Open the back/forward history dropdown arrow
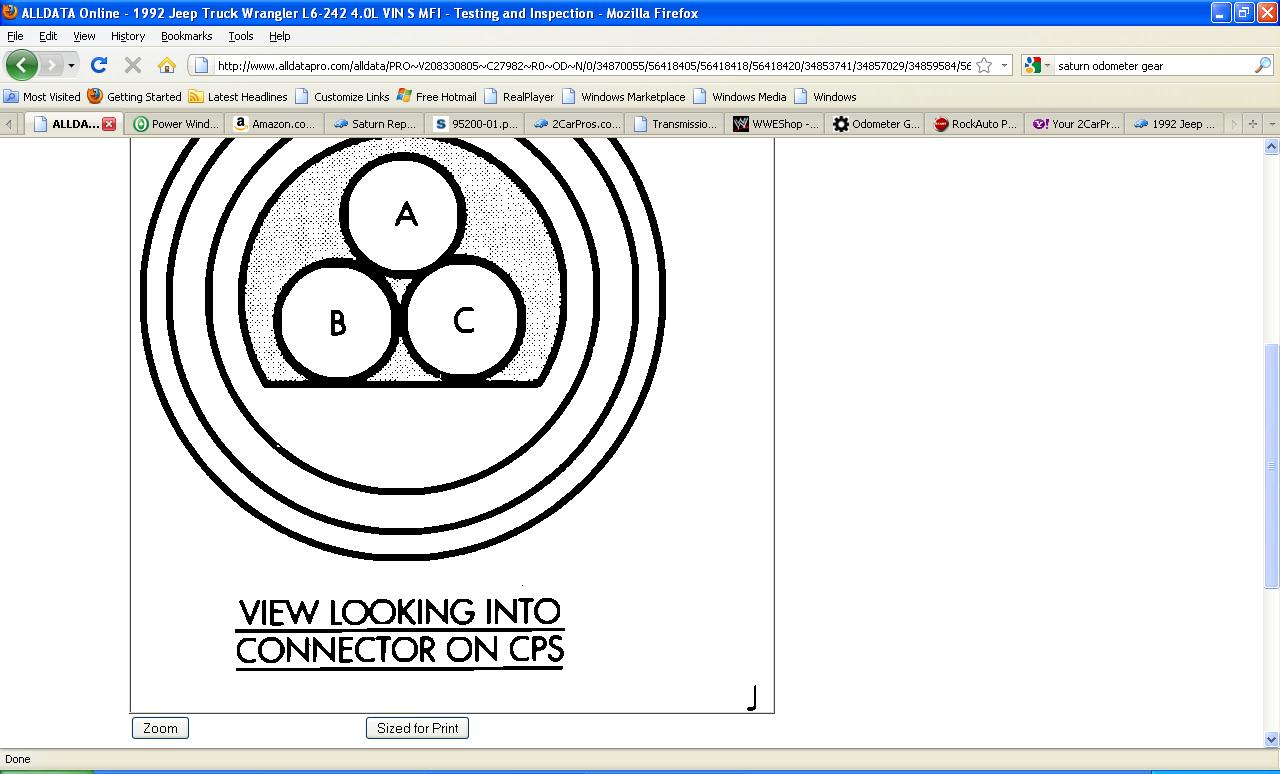Screen dimensions: 1280x774 tap(71, 66)
